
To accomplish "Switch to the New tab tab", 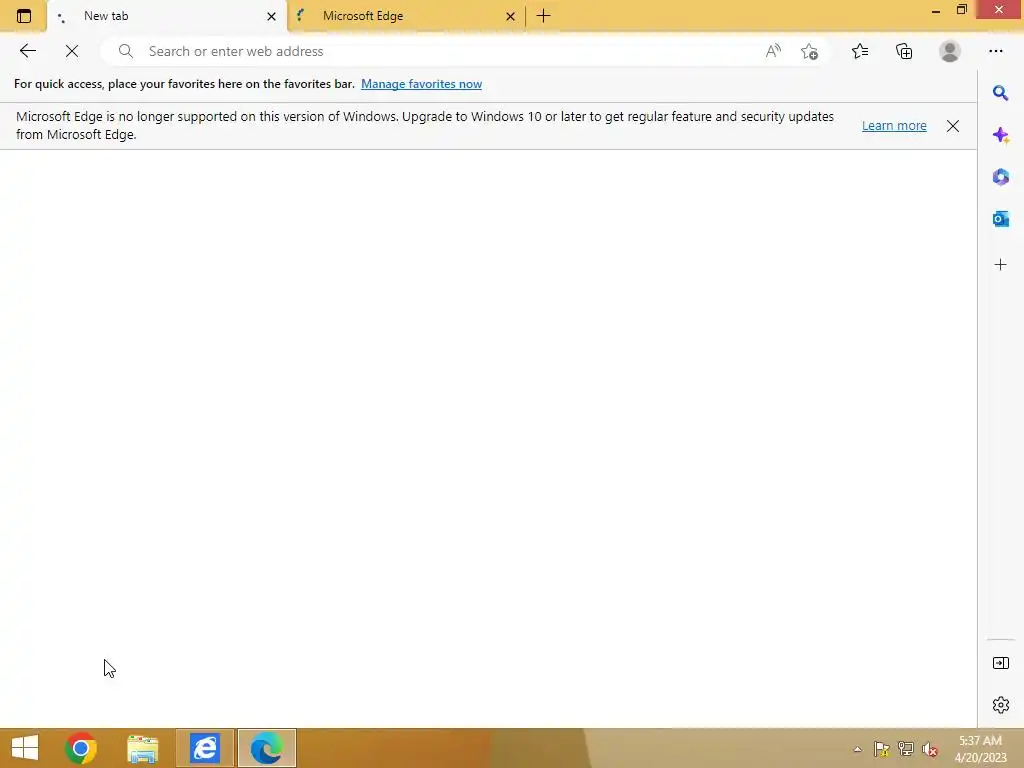I will pos(167,16).
